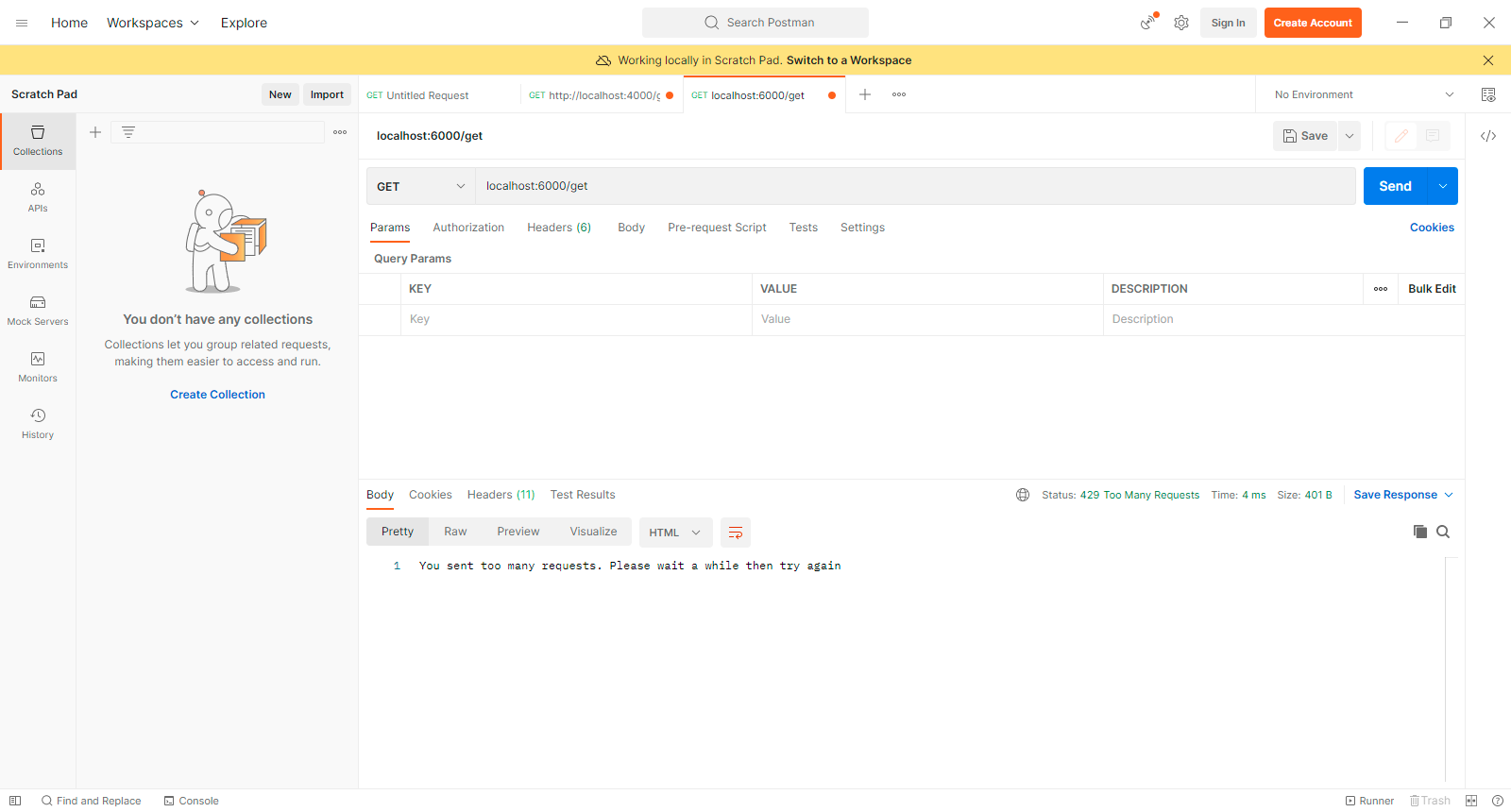Image resolution: width=1511 pixels, height=812 pixels.
Task: Open the Trash
Action: (x=1430, y=801)
